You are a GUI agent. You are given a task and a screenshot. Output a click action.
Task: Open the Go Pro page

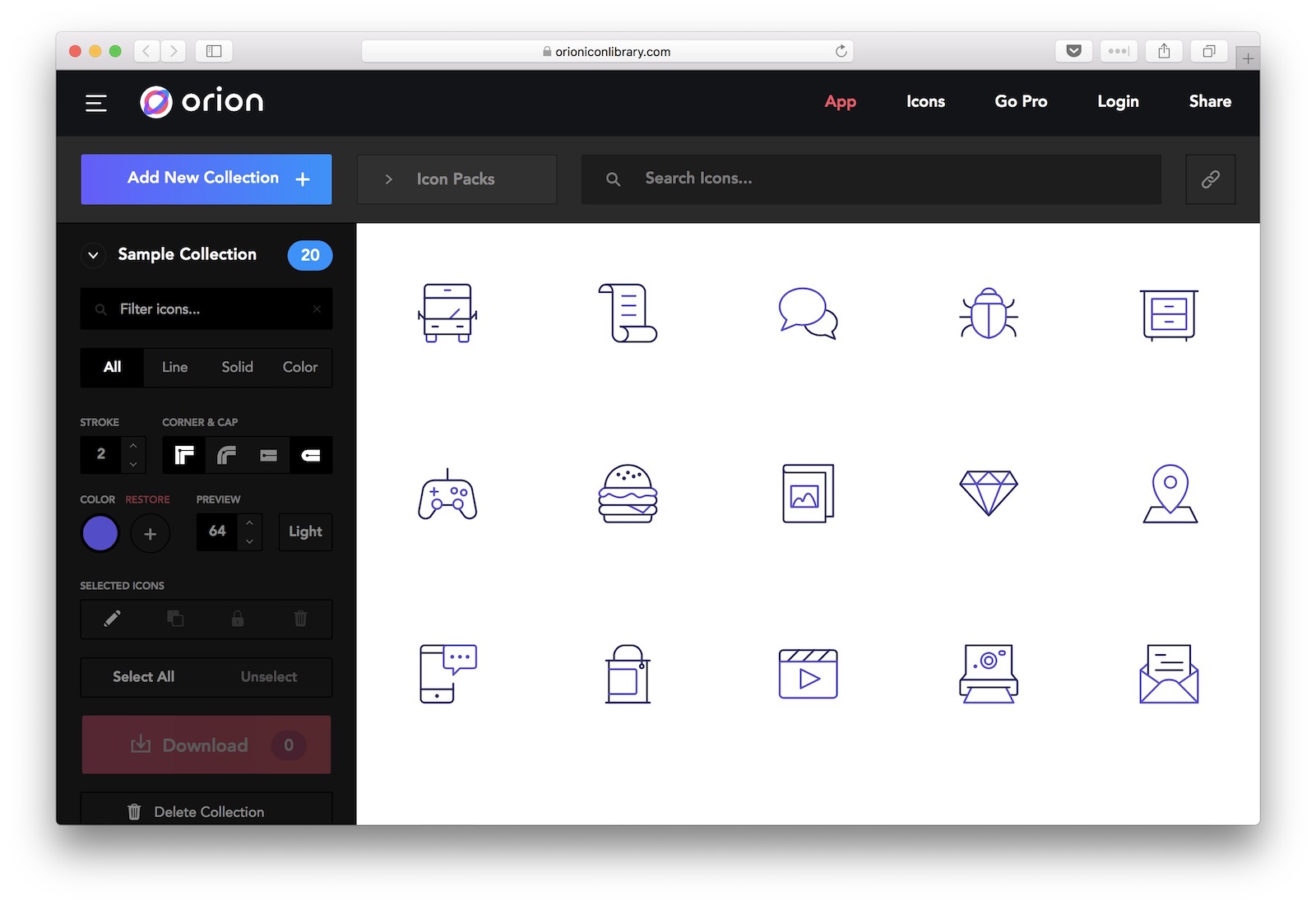pos(1021,101)
